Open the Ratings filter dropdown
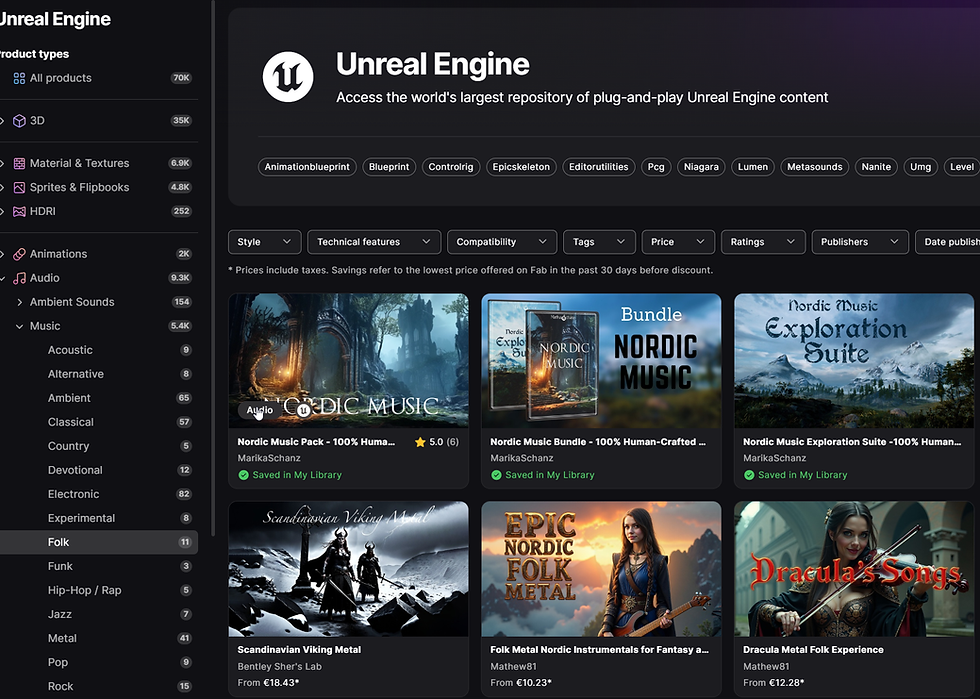The width and height of the screenshot is (980, 699). 763,242
